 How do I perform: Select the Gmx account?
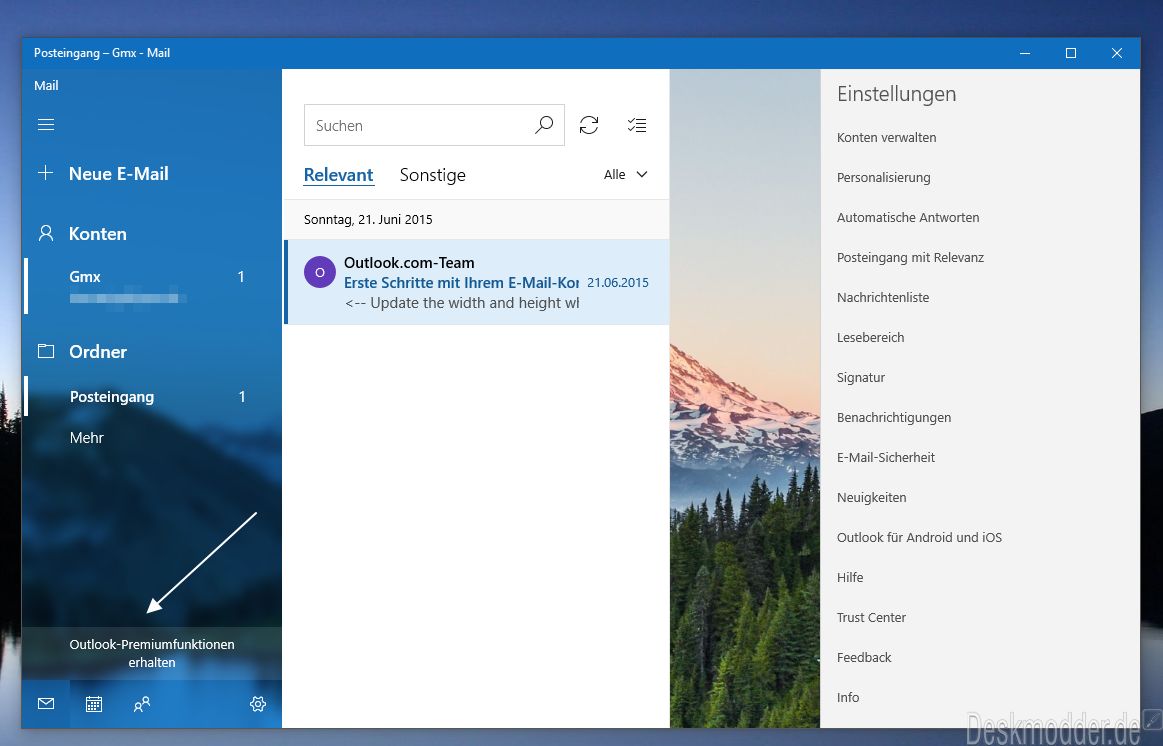click(x=152, y=285)
